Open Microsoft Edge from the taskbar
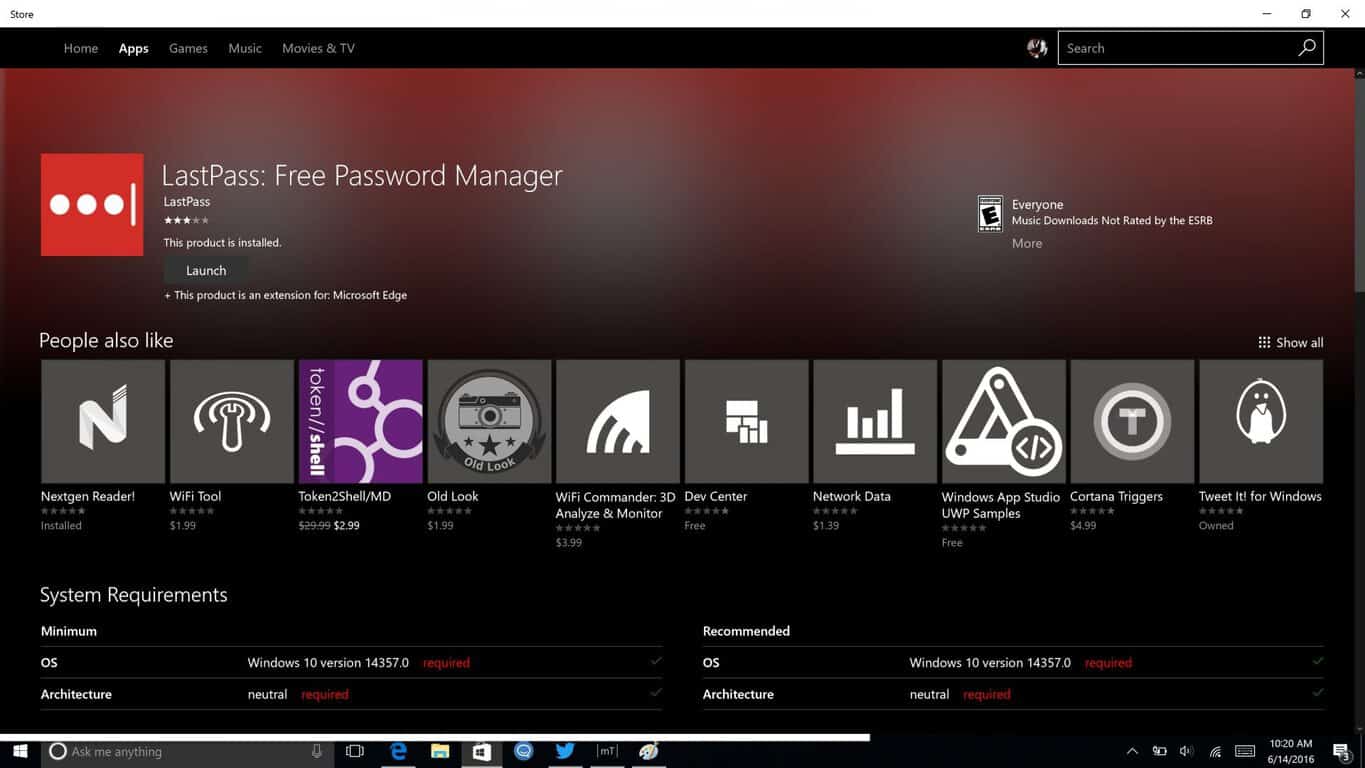The width and height of the screenshot is (1365, 768). 398,751
